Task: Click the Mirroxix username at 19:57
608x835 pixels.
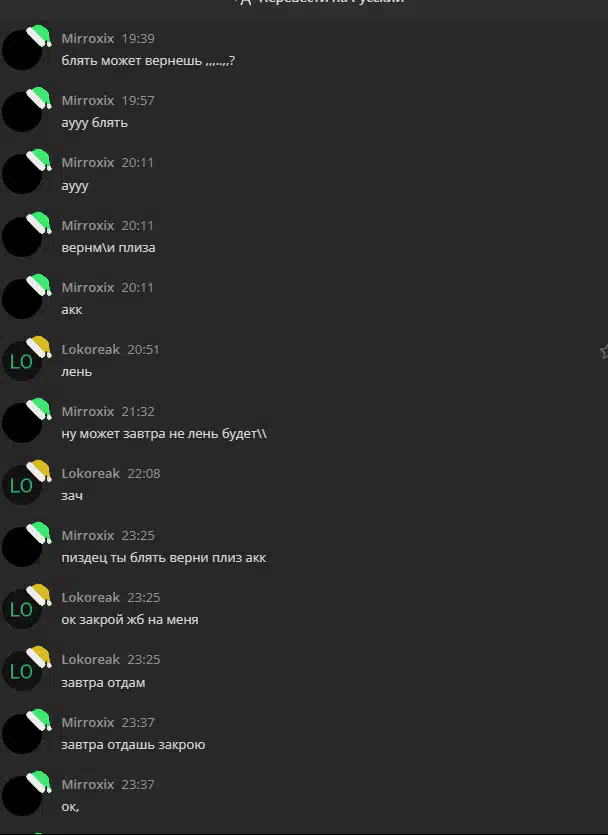Action: [x=88, y=100]
